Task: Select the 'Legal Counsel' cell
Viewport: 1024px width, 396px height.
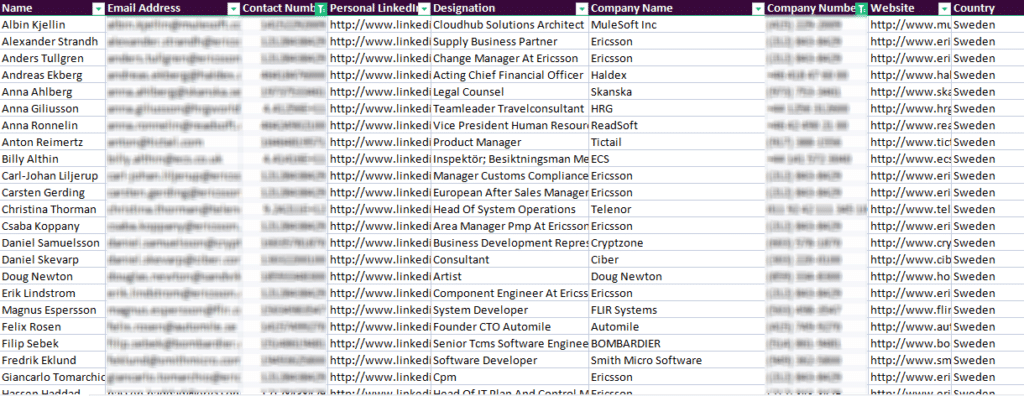Action: coord(509,92)
